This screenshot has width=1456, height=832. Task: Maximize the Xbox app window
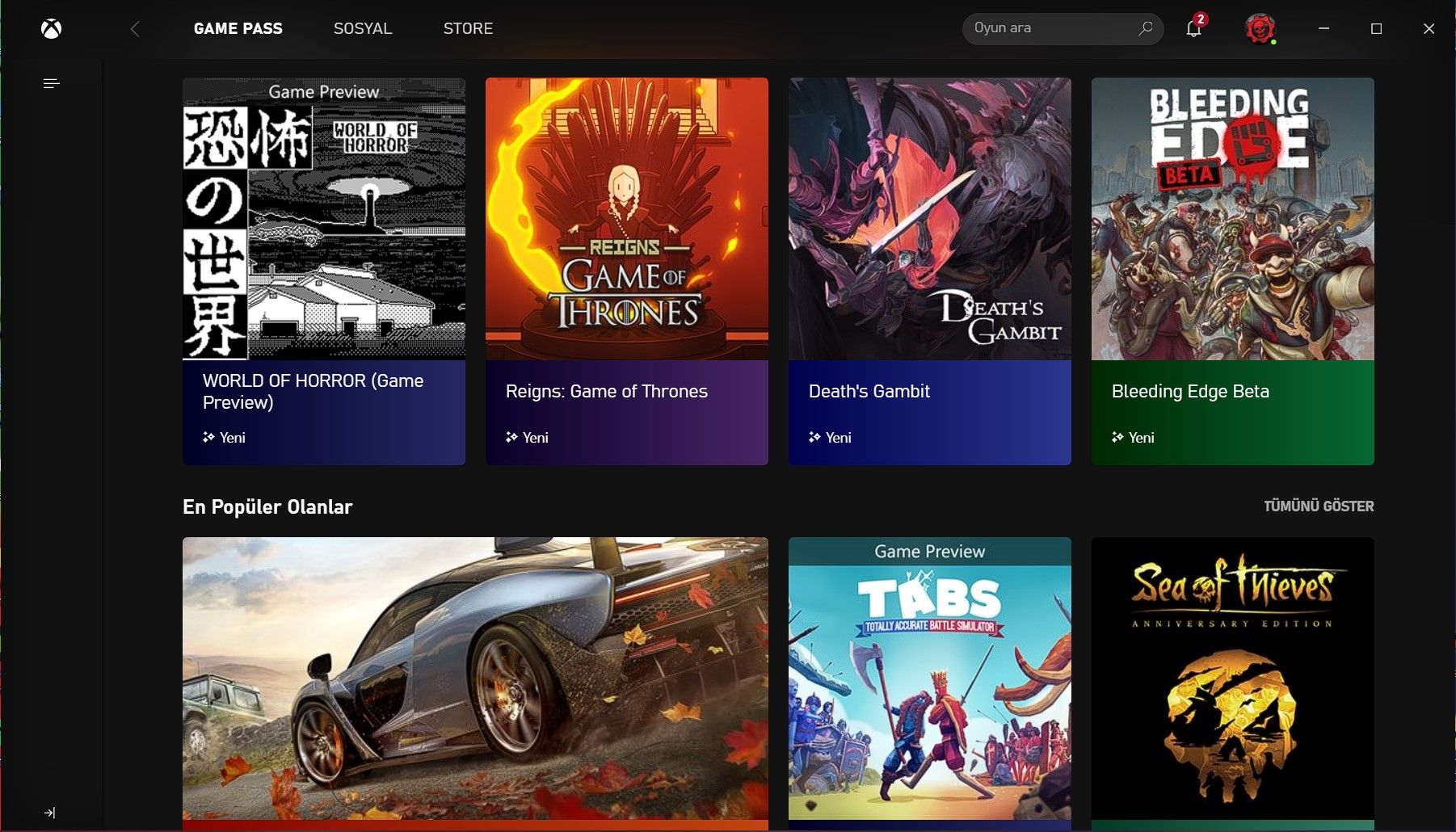coord(1376,28)
